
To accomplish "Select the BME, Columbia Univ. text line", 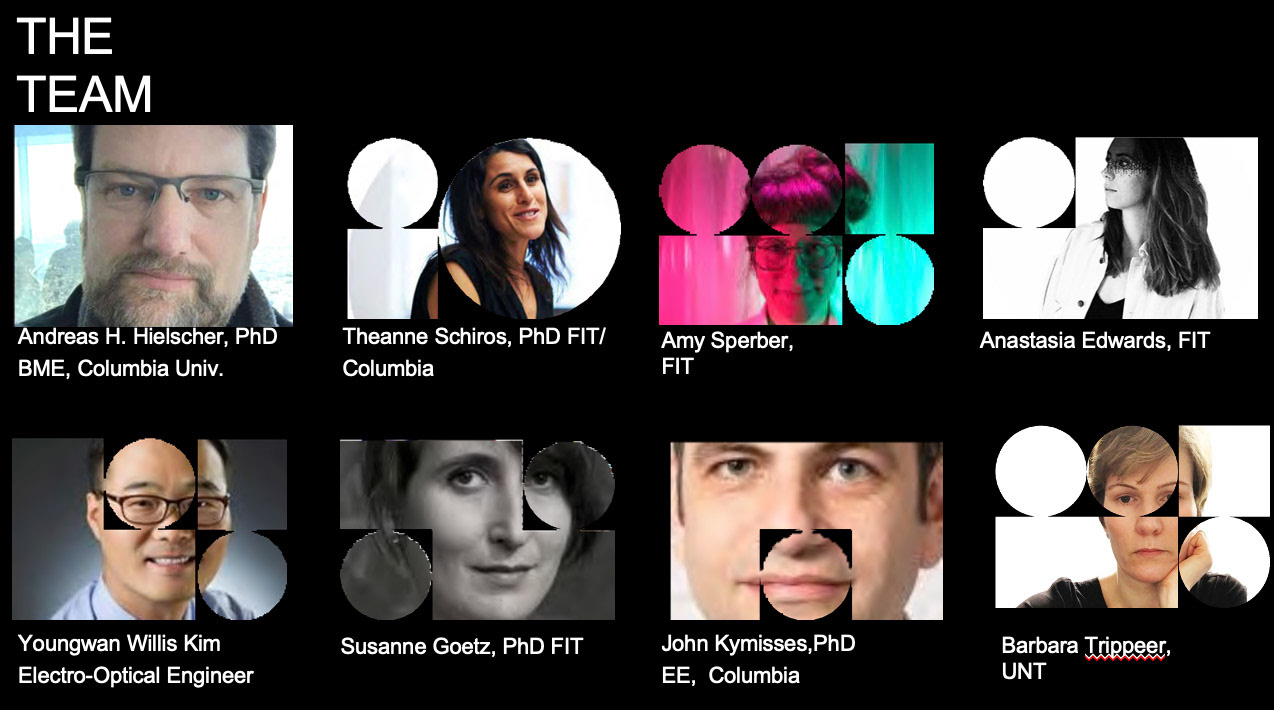I will 121,368.
